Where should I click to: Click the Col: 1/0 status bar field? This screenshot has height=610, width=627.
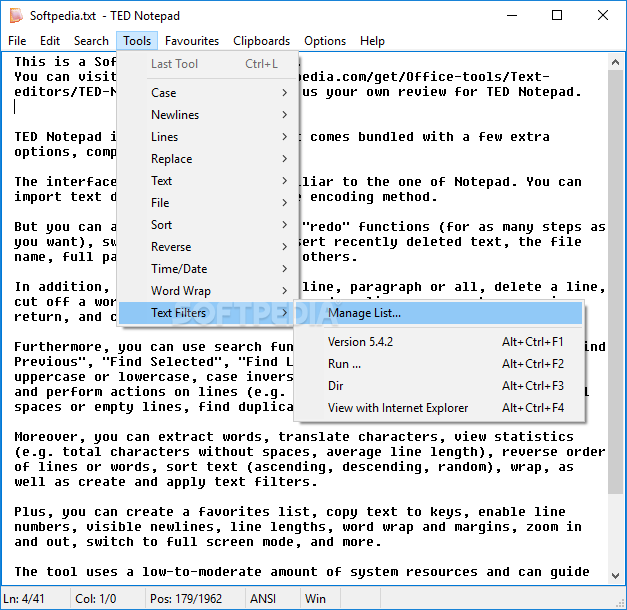[108, 599]
